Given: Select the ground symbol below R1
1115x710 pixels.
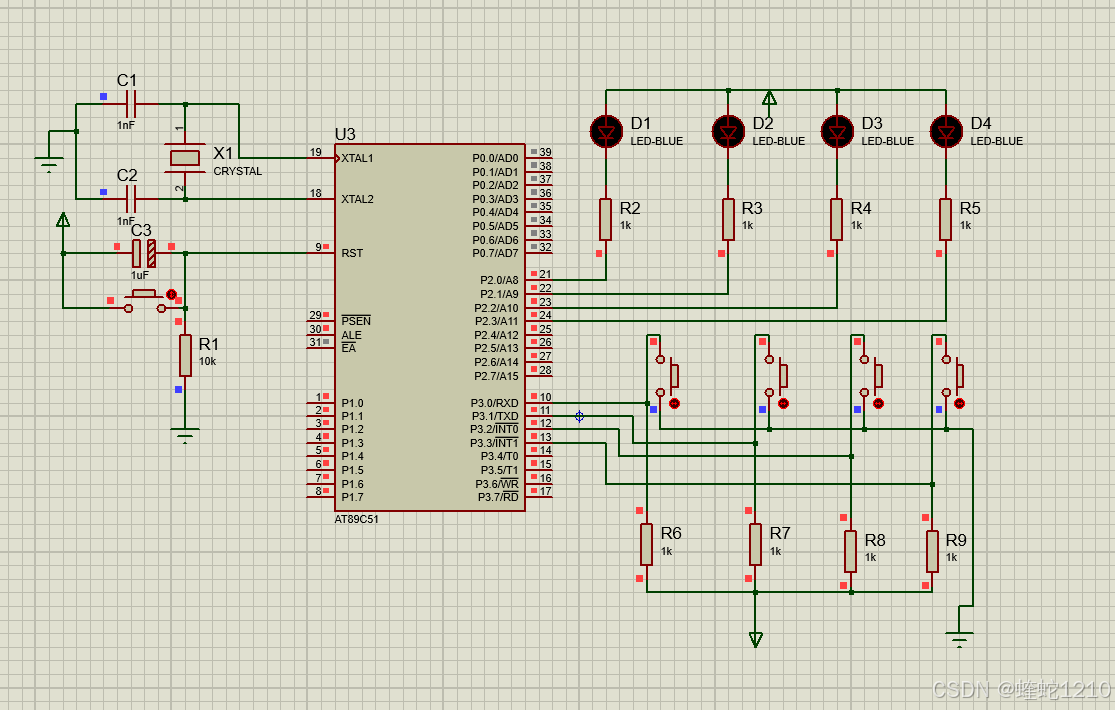Looking at the screenshot, I should coord(185,435).
